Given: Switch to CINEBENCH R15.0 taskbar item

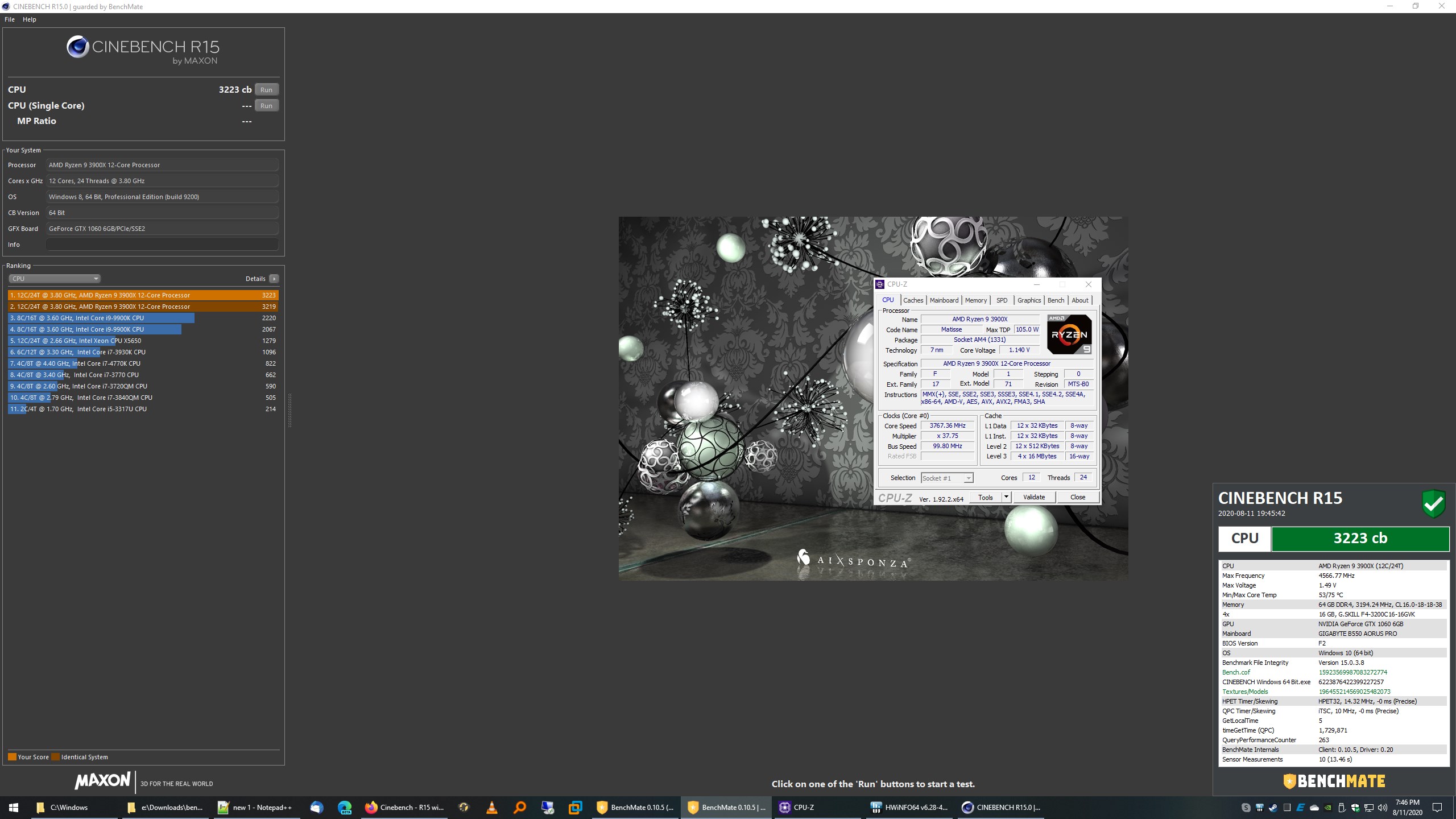Looking at the screenshot, I should click(1000, 808).
